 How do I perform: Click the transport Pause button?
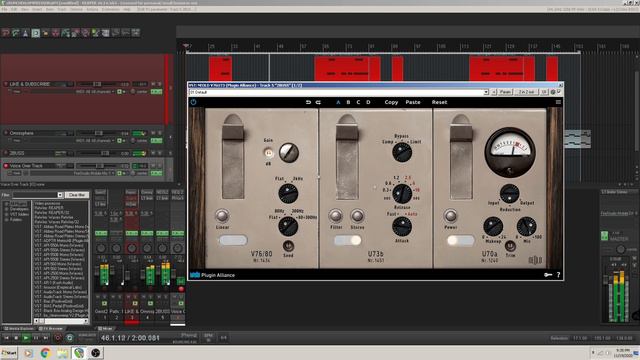click(36, 338)
